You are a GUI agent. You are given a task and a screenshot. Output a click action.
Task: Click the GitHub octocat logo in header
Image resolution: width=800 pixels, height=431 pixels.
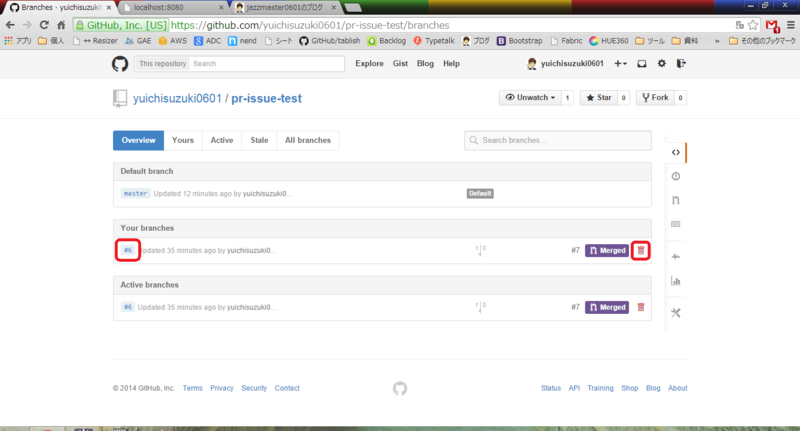[x=120, y=64]
